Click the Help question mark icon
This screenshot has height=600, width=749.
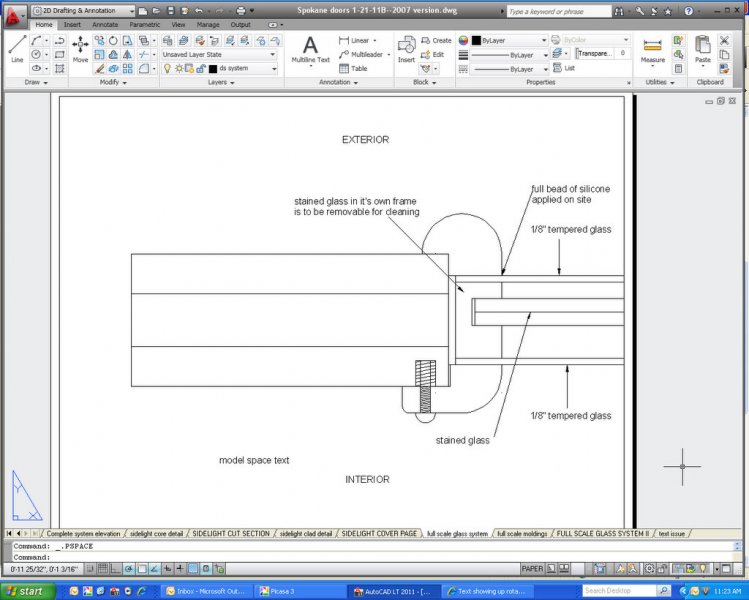click(688, 11)
